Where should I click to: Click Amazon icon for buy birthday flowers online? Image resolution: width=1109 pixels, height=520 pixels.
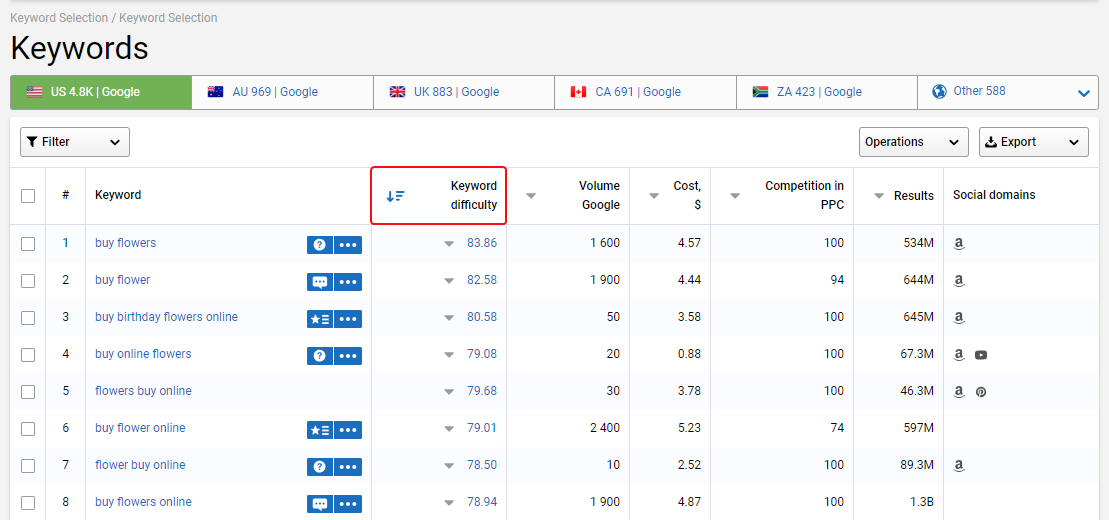point(959,318)
